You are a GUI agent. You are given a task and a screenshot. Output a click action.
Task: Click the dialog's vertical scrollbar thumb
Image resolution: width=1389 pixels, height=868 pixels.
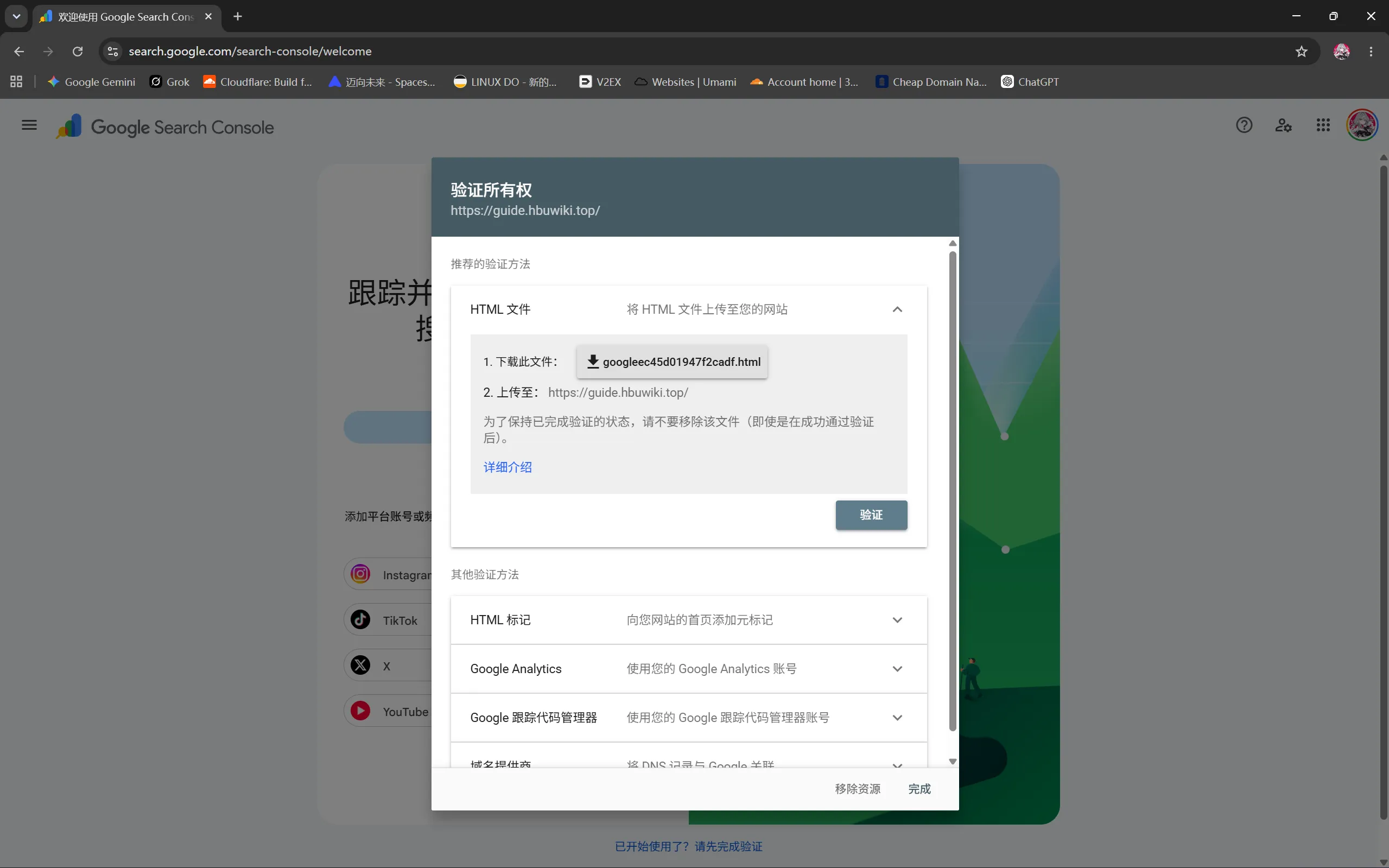tap(953, 491)
